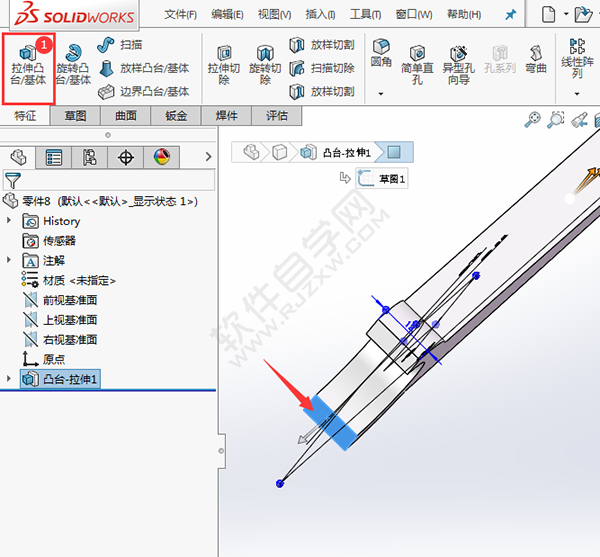
Task: Select the Simple Hole tool (简单直孔)
Action: [417, 65]
